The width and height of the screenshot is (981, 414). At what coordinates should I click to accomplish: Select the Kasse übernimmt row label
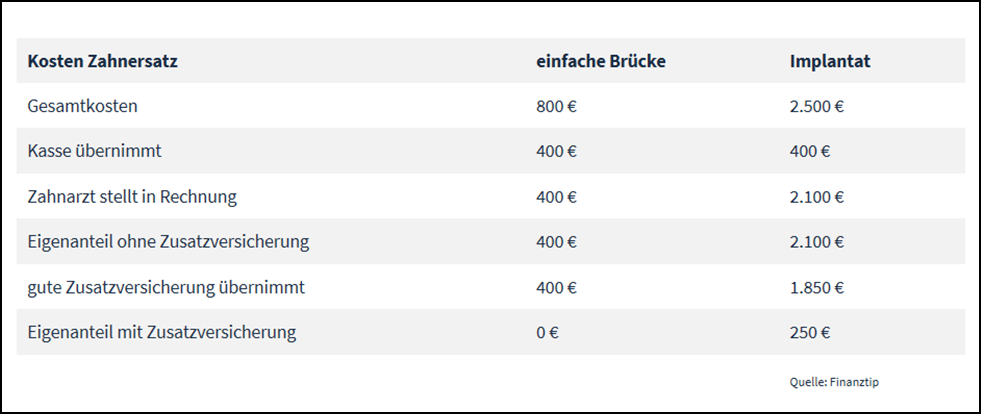coord(94,151)
